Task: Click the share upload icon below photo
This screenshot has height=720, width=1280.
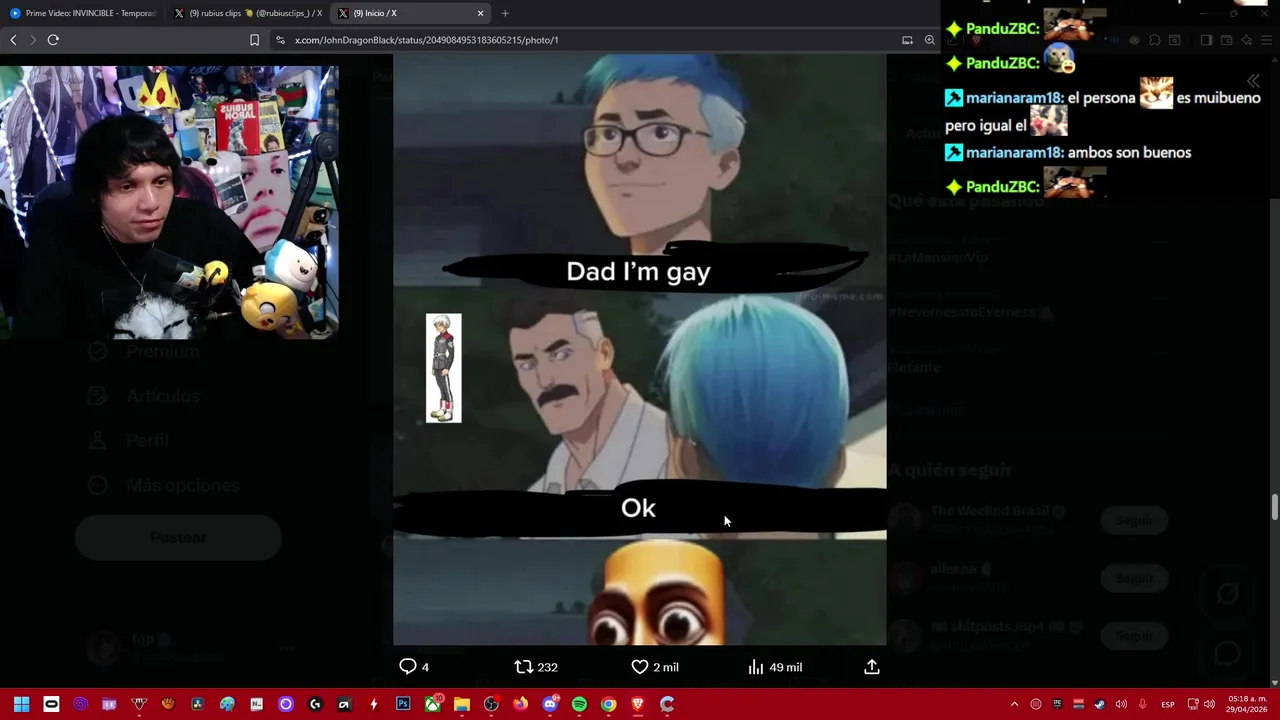Action: tap(872, 667)
